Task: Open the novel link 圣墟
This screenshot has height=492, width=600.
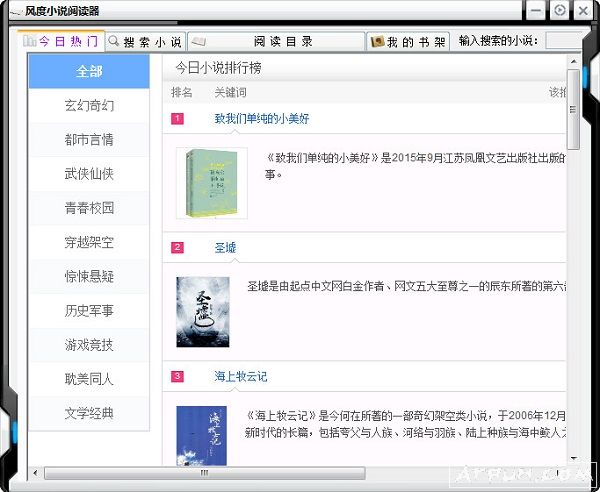Action: [x=225, y=247]
